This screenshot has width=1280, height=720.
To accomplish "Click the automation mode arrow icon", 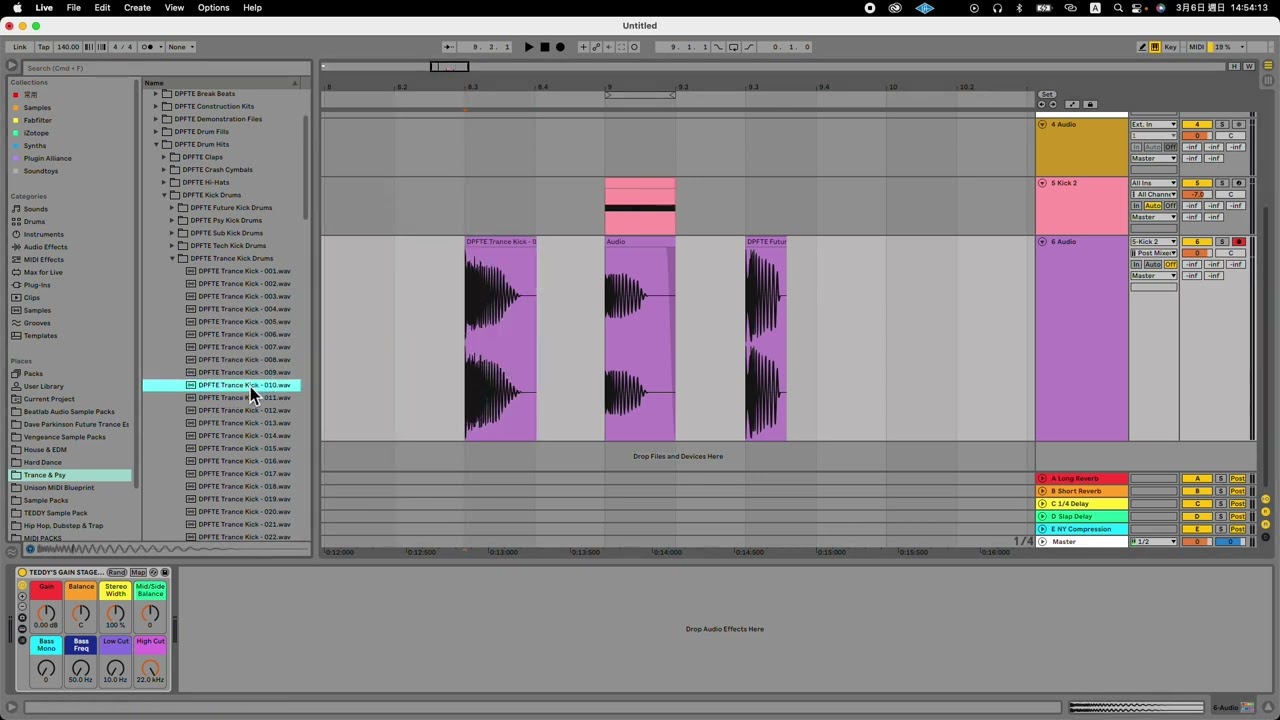I will pyautogui.click(x=1072, y=104).
